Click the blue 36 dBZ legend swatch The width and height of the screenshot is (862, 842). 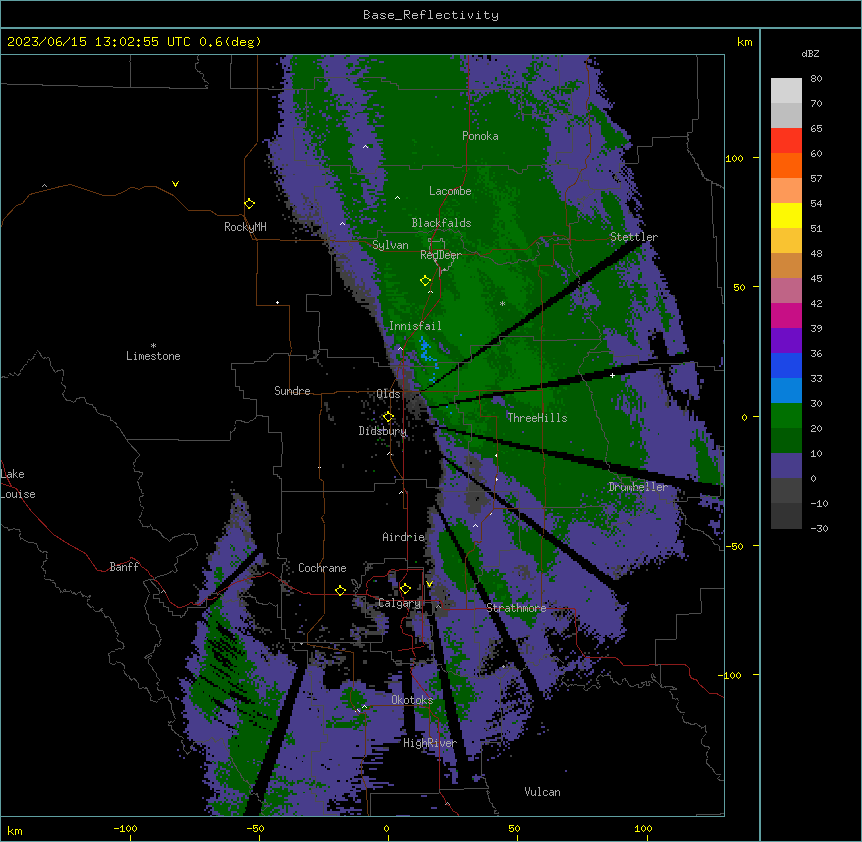tap(786, 365)
